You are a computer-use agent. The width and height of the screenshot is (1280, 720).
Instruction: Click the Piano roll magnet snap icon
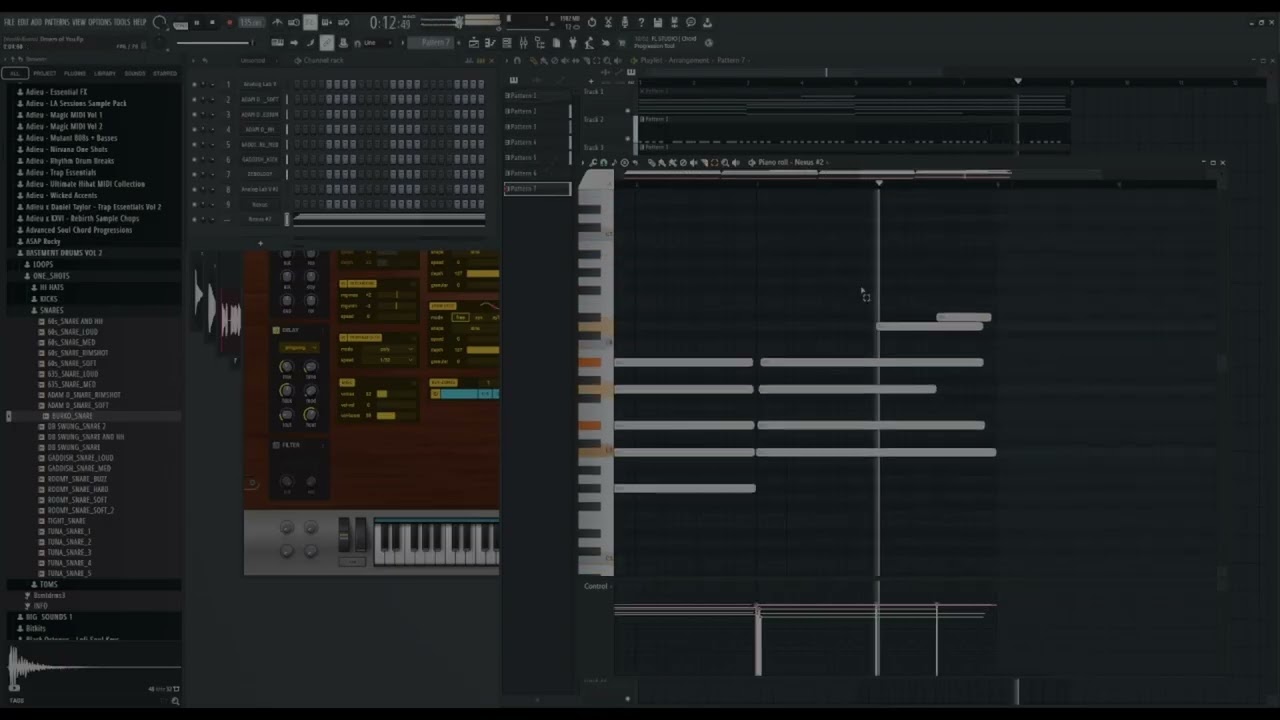coord(604,162)
